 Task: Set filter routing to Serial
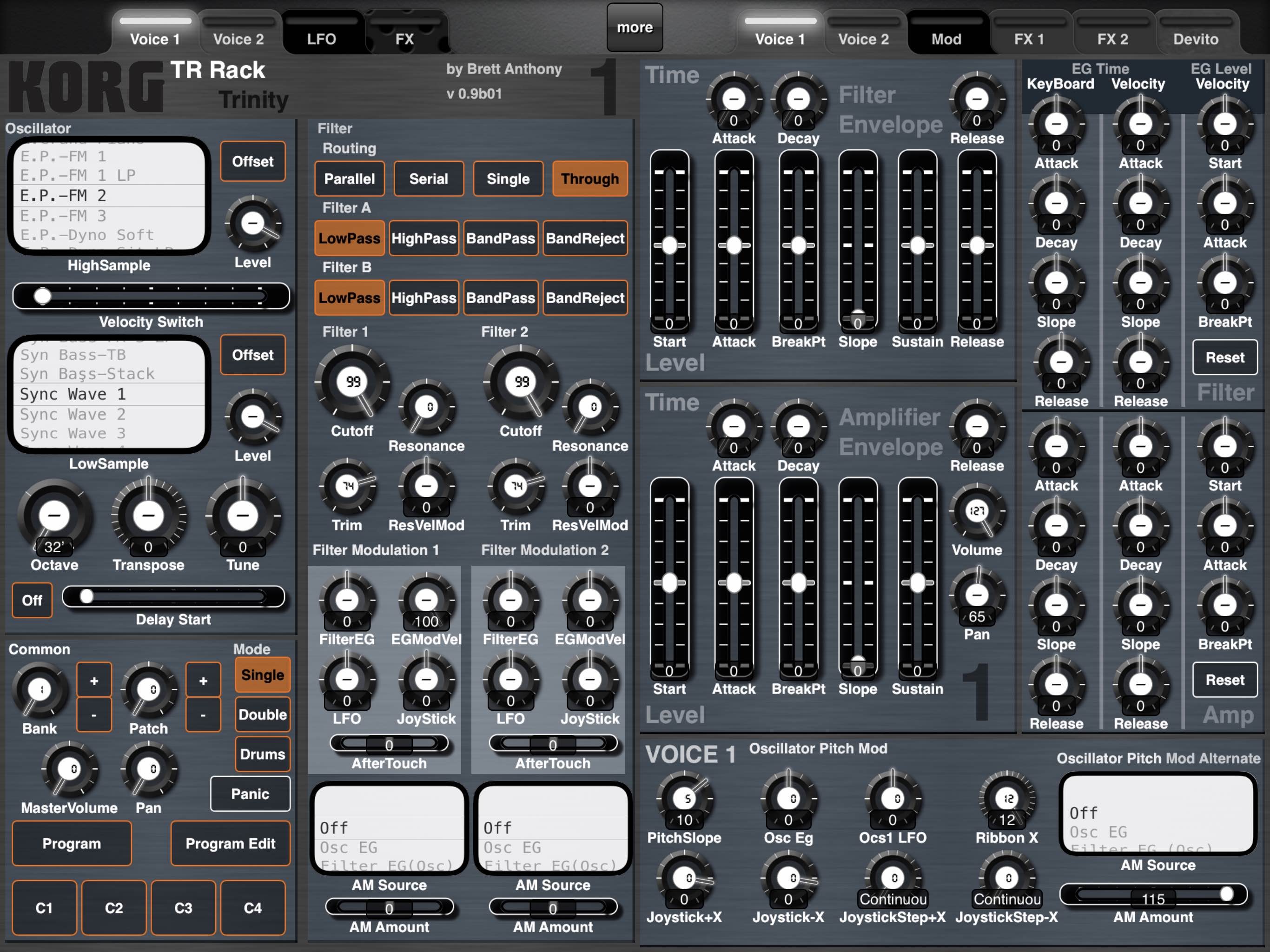pyautogui.click(x=428, y=178)
